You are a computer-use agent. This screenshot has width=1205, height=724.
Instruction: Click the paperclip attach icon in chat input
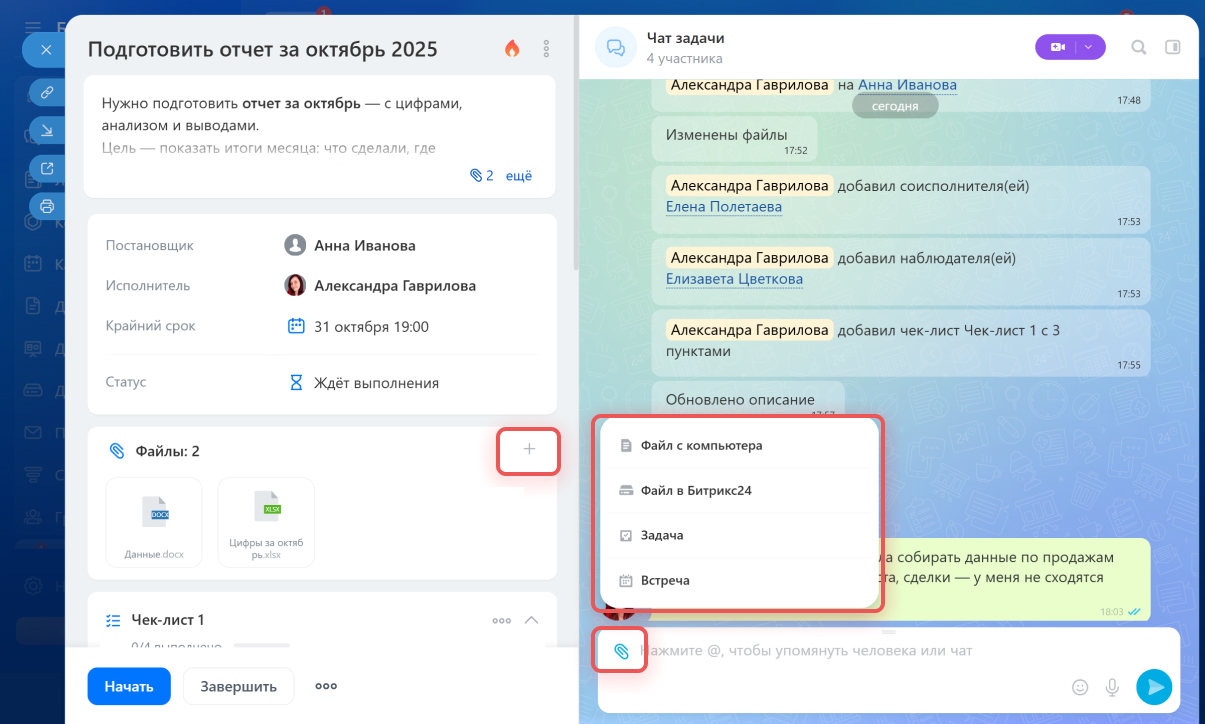[621, 651]
